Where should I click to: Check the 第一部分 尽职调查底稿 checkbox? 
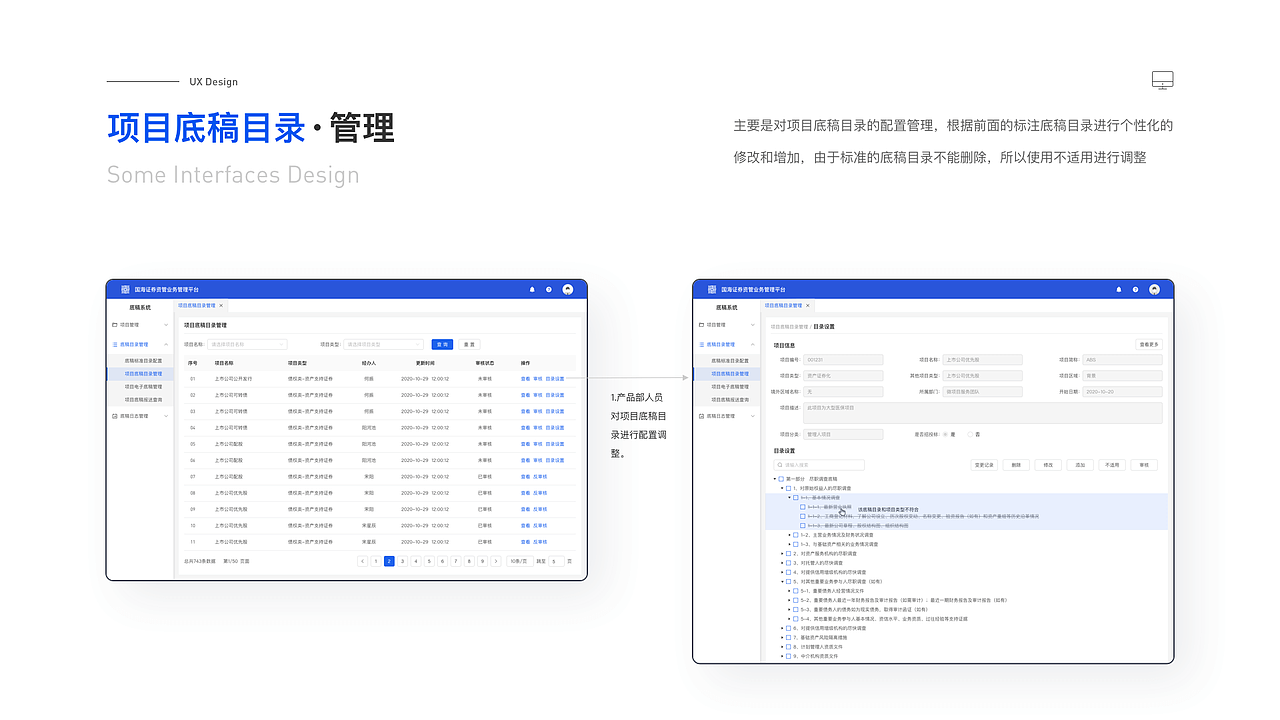tap(781, 479)
